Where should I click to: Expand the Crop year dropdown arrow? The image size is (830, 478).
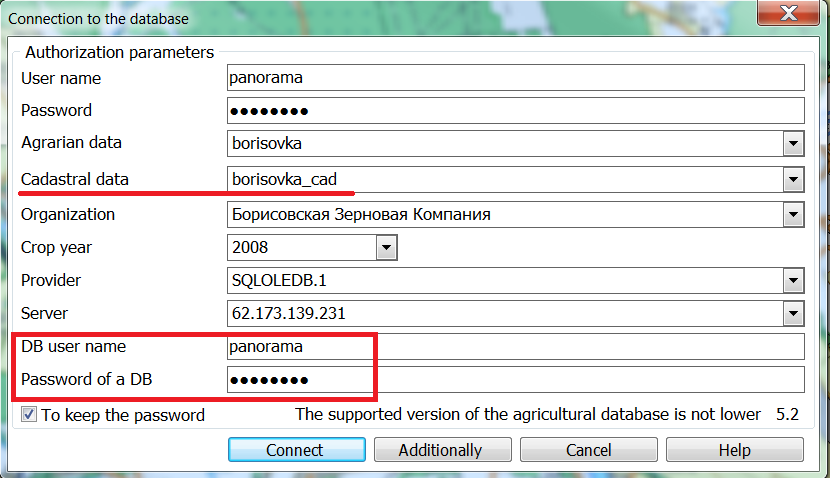[x=386, y=247]
